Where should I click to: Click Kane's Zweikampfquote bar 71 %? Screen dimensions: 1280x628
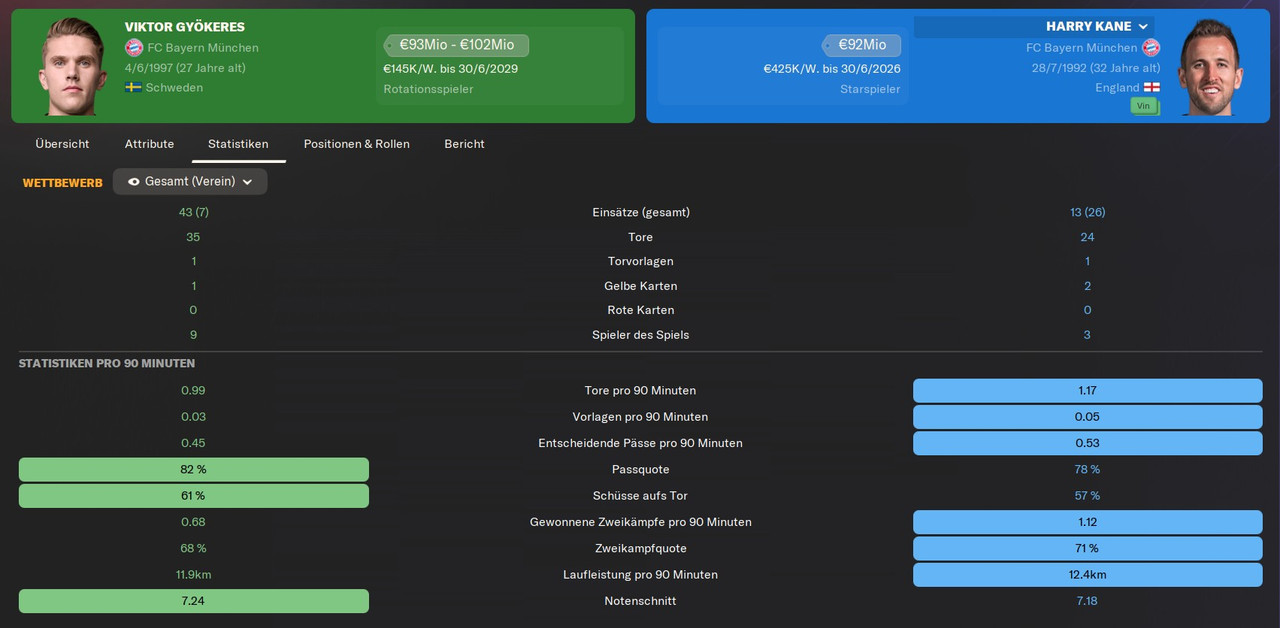1087,549
